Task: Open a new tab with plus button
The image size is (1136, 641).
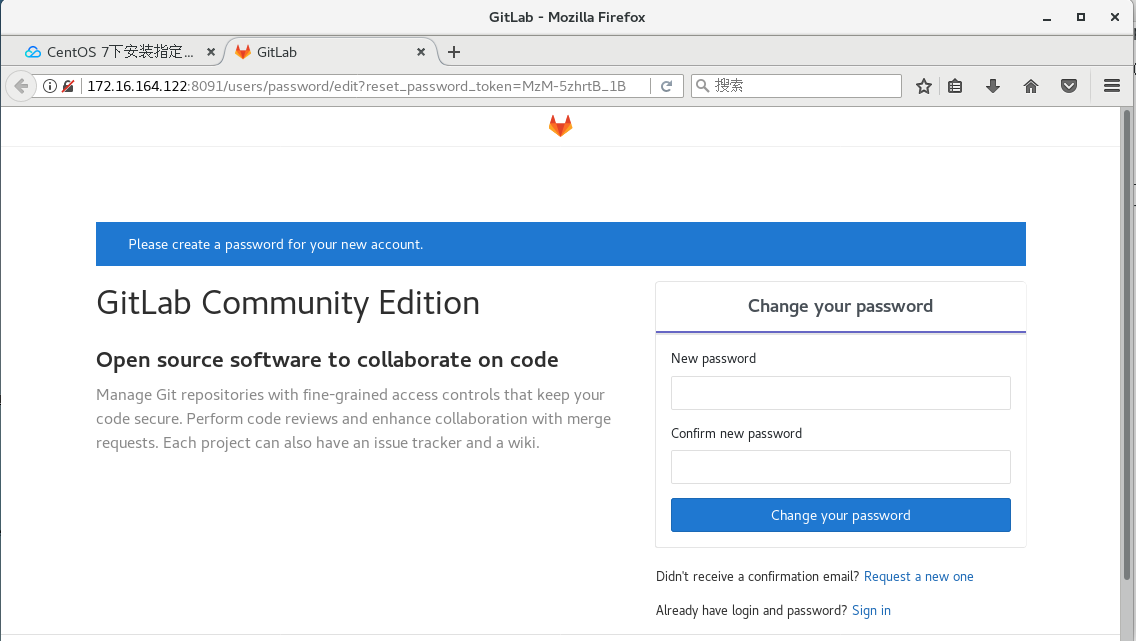Action: pos(454,52)
